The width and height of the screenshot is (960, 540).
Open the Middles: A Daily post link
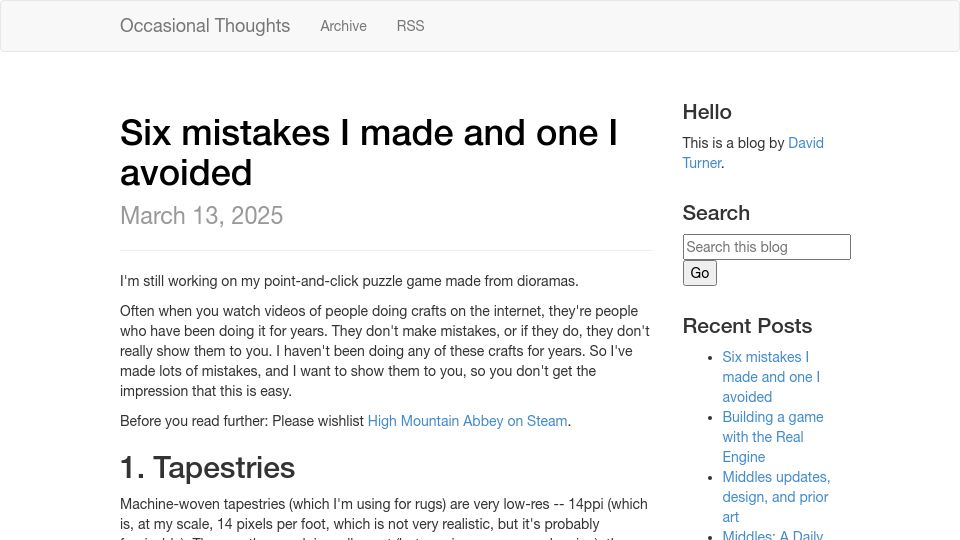coord(773,534)
